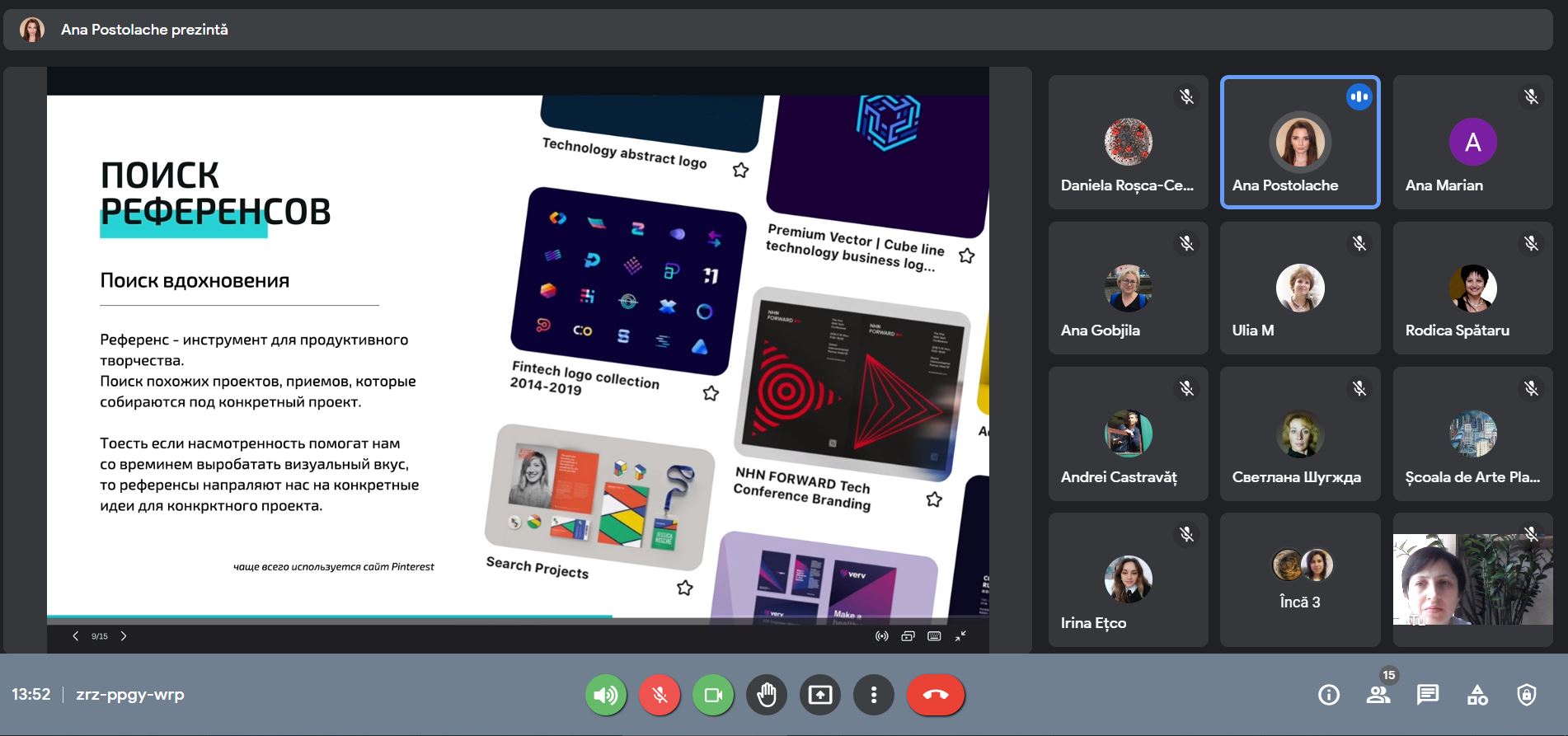Advance to the next slide

(124, 636)
